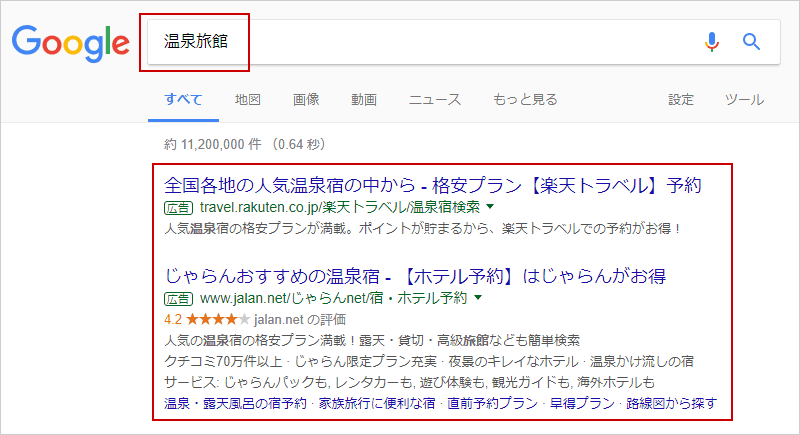Click the 広告 badge on the Jalan ad
800x435 pixels.
[179, 298]
